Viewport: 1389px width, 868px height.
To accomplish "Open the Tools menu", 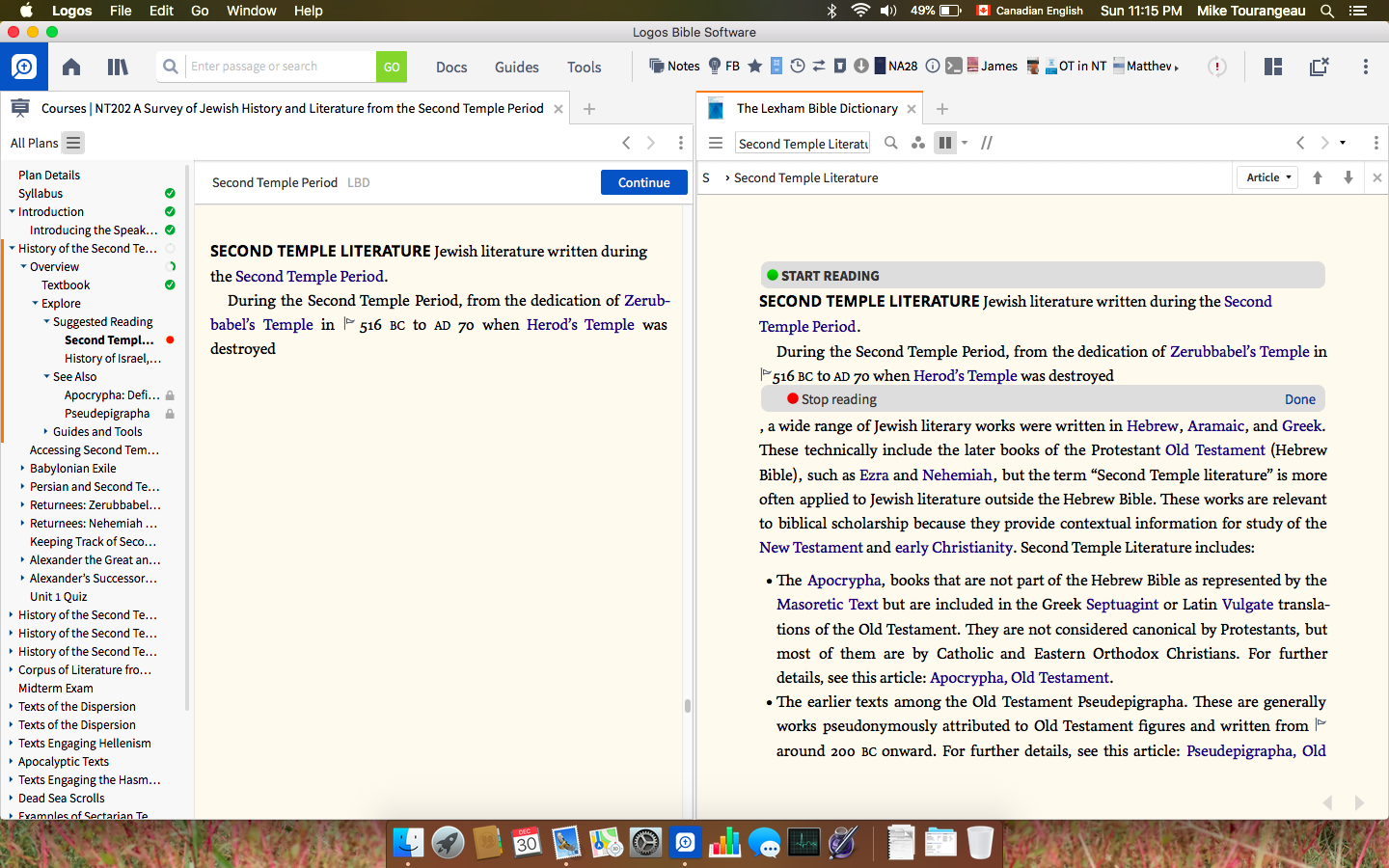I will pyautogui.click(x=585, y=67).
